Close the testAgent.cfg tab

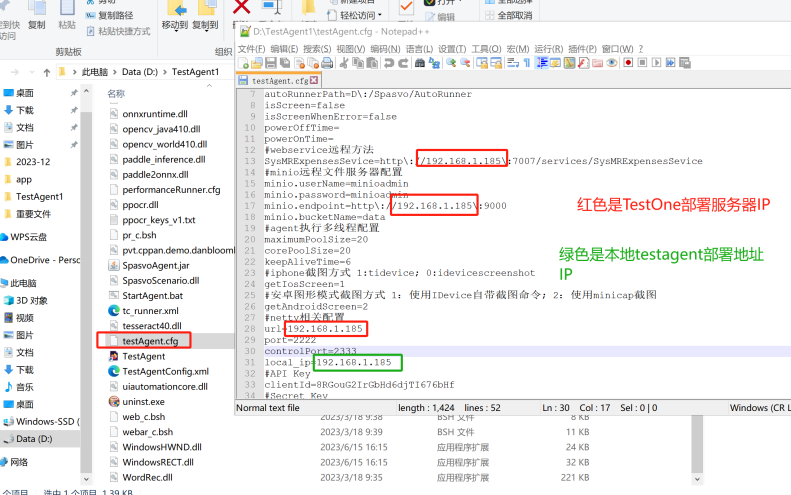[314, 80]
